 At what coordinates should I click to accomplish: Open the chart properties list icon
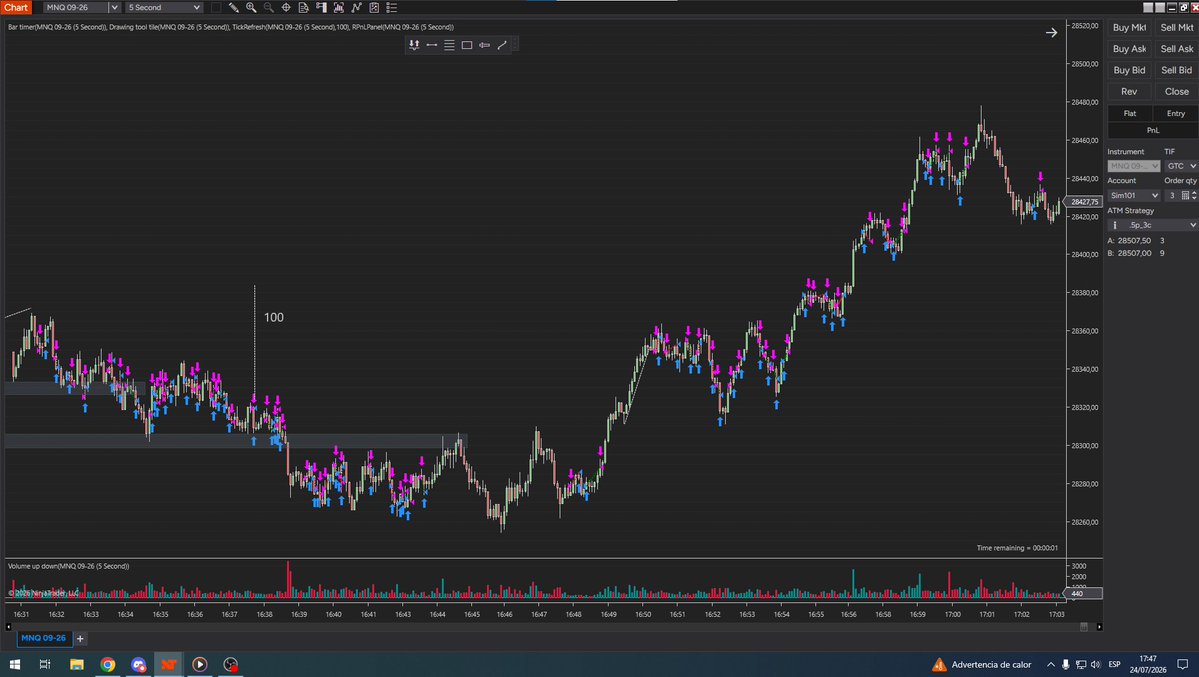pyautogui.click(x=392, y=8)
